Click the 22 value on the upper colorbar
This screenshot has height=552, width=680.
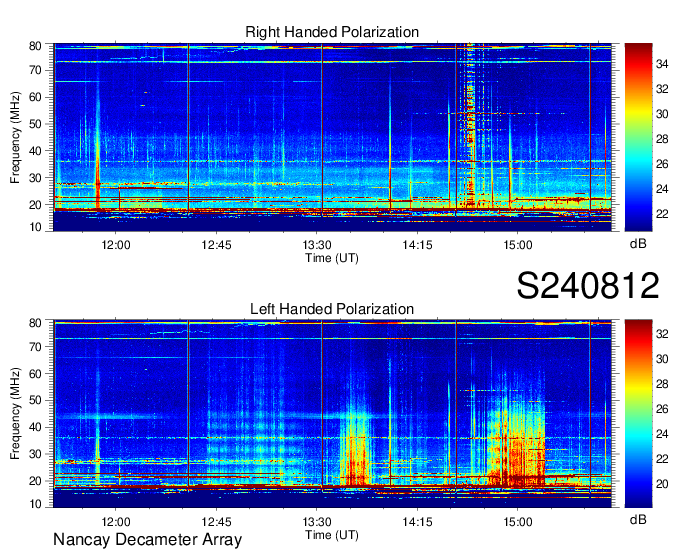click(x=662, y=214)
